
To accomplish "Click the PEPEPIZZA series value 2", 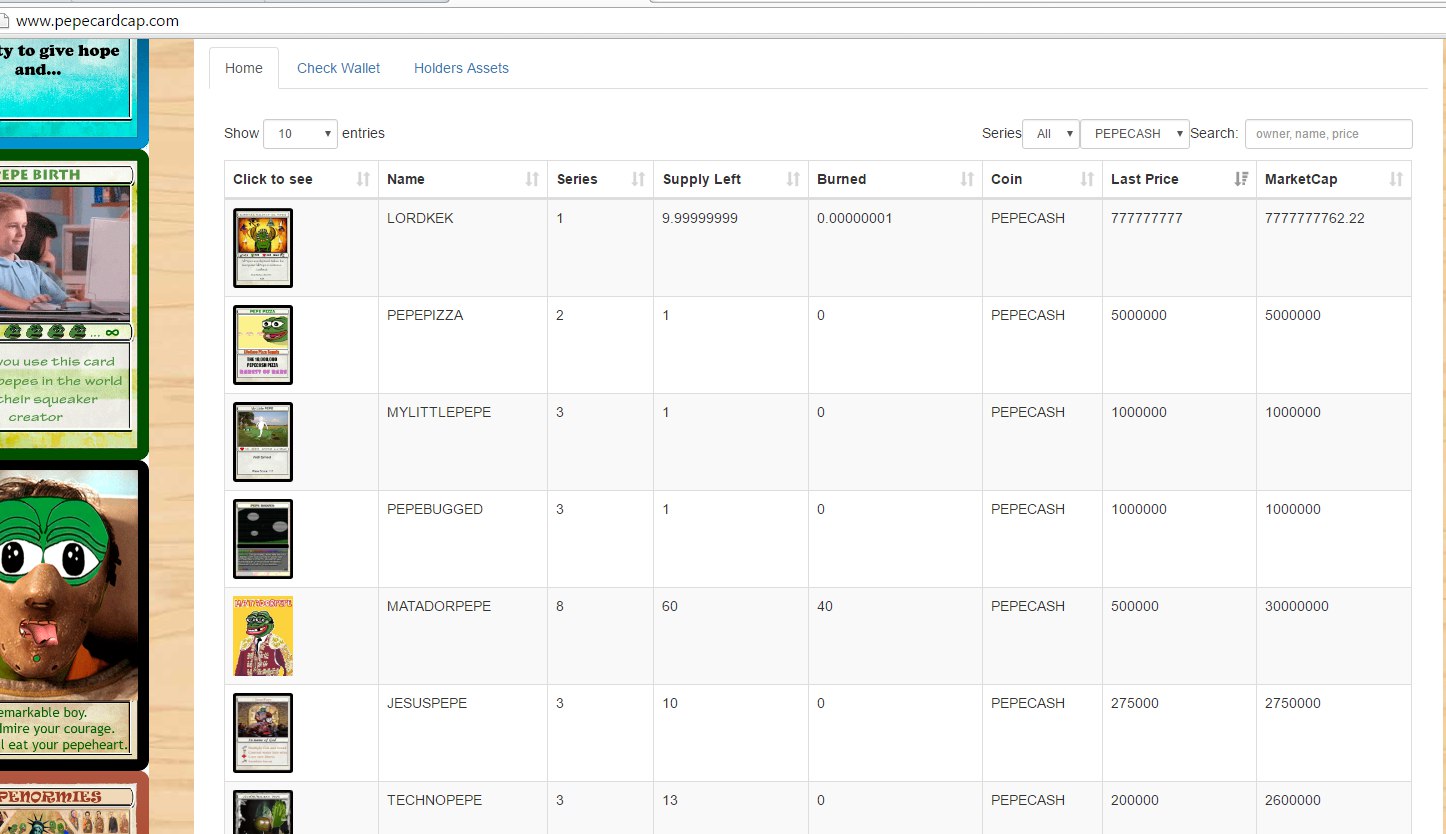I will (560, 315).
